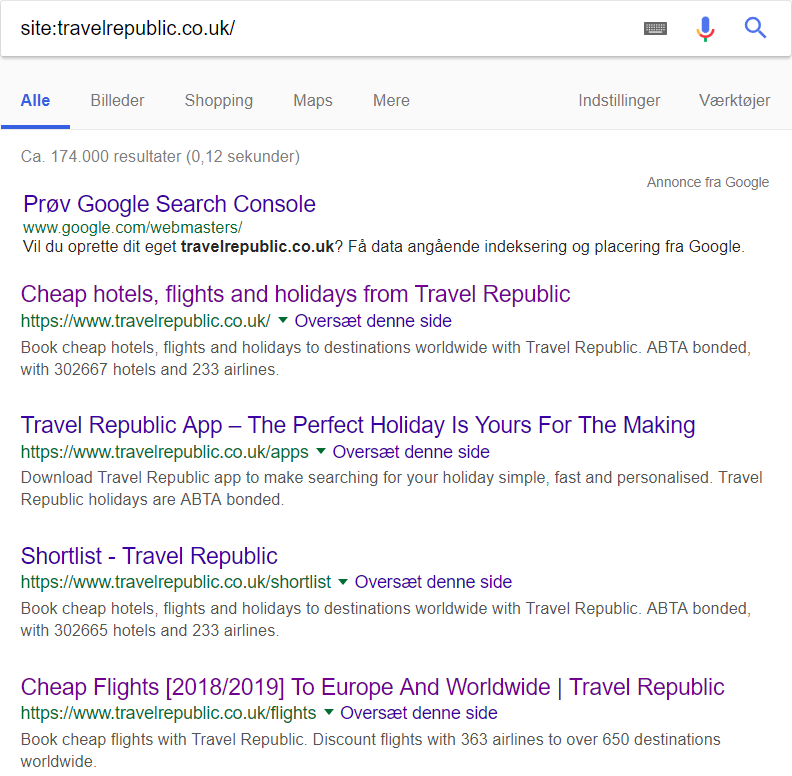
Task: Click Oversæt denne side for the apps result
Action: pos(411,452)
